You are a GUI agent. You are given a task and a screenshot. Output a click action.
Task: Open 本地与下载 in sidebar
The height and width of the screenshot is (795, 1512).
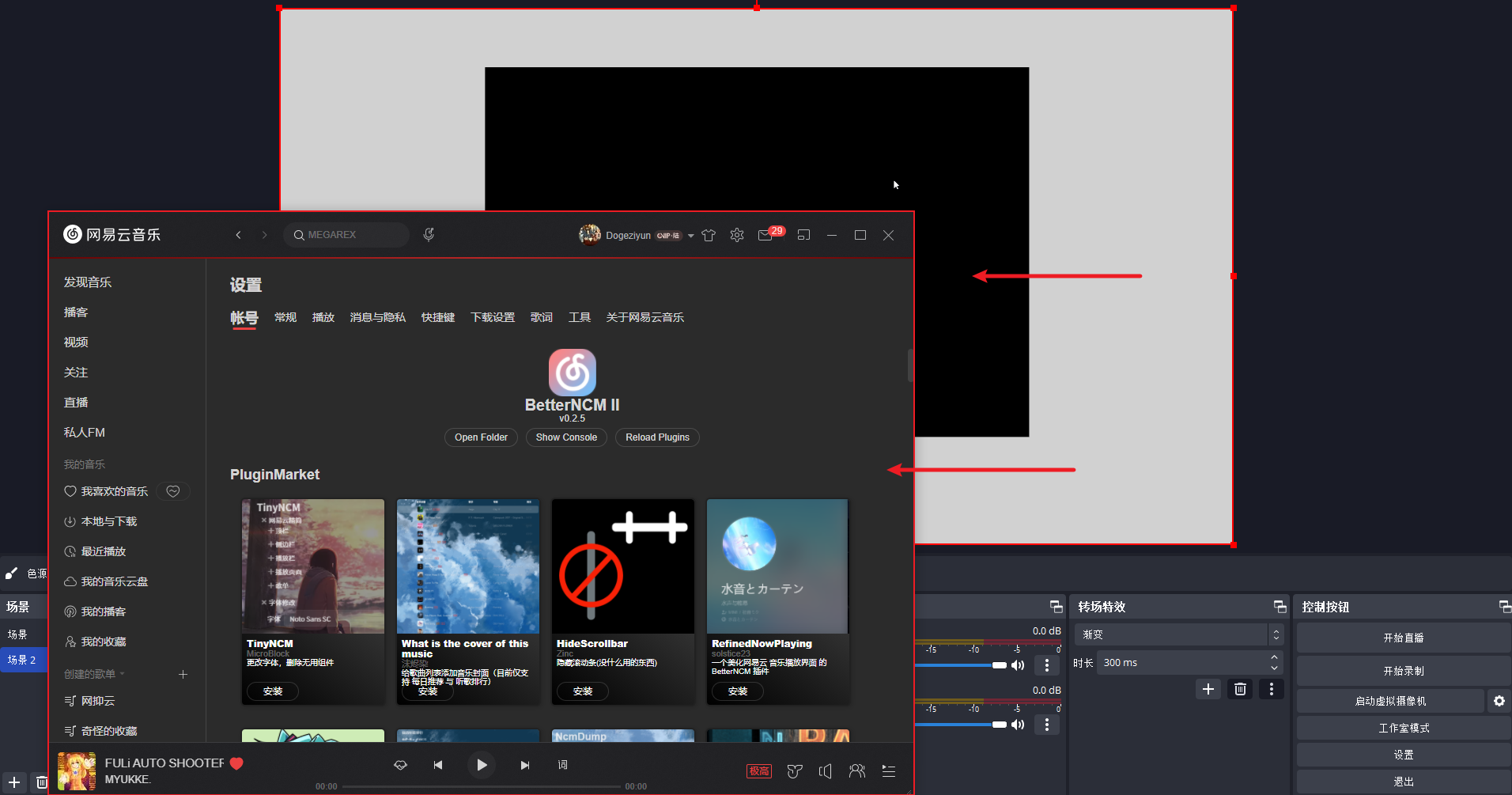[x=109, y=521]
